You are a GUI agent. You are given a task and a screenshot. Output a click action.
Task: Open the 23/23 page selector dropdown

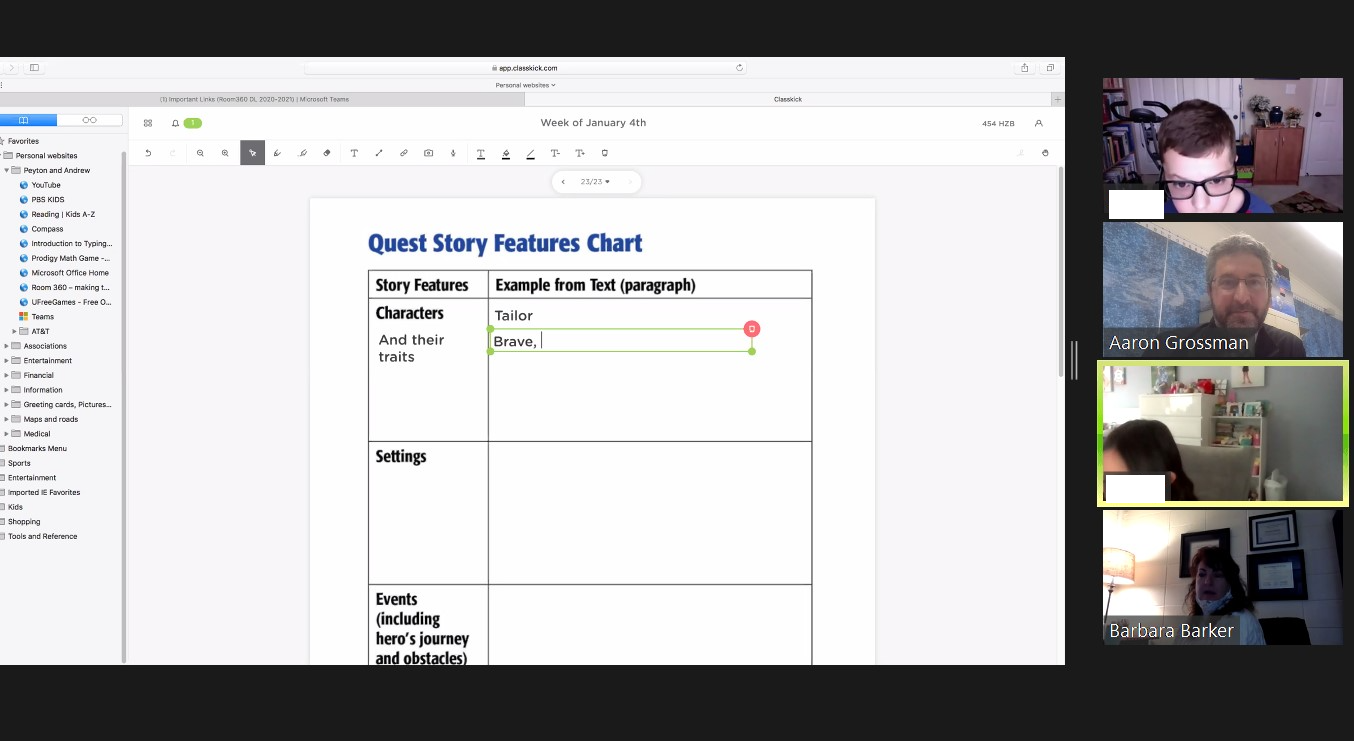coord(595,182)
